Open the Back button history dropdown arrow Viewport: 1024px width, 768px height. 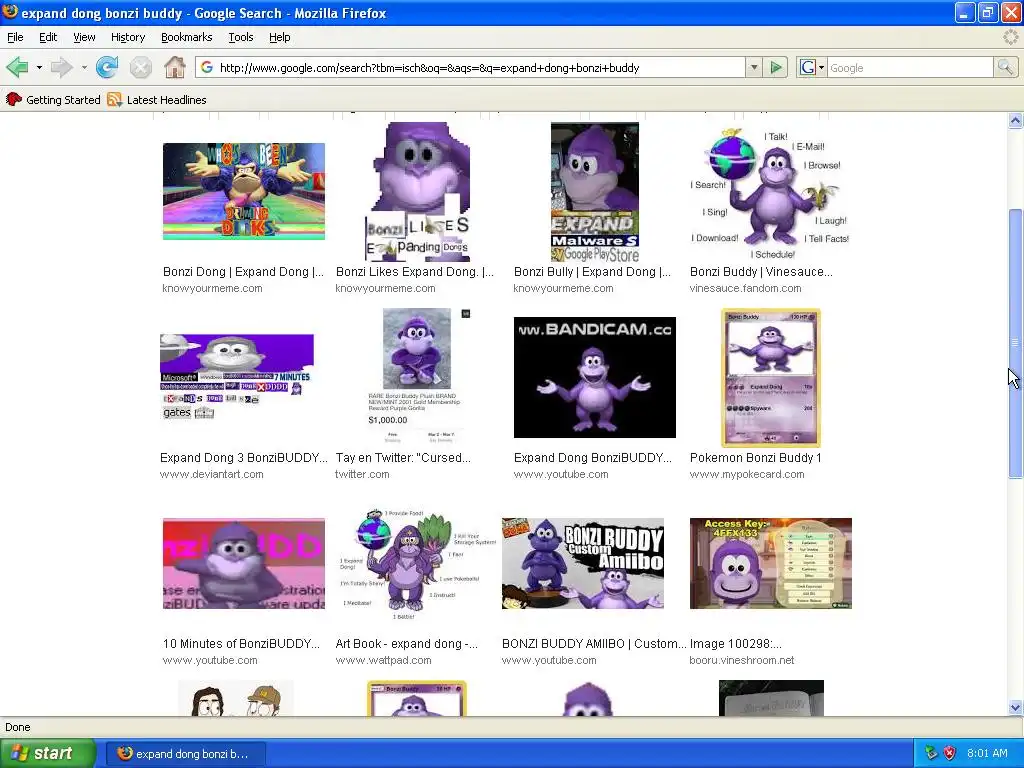point(39,67)
